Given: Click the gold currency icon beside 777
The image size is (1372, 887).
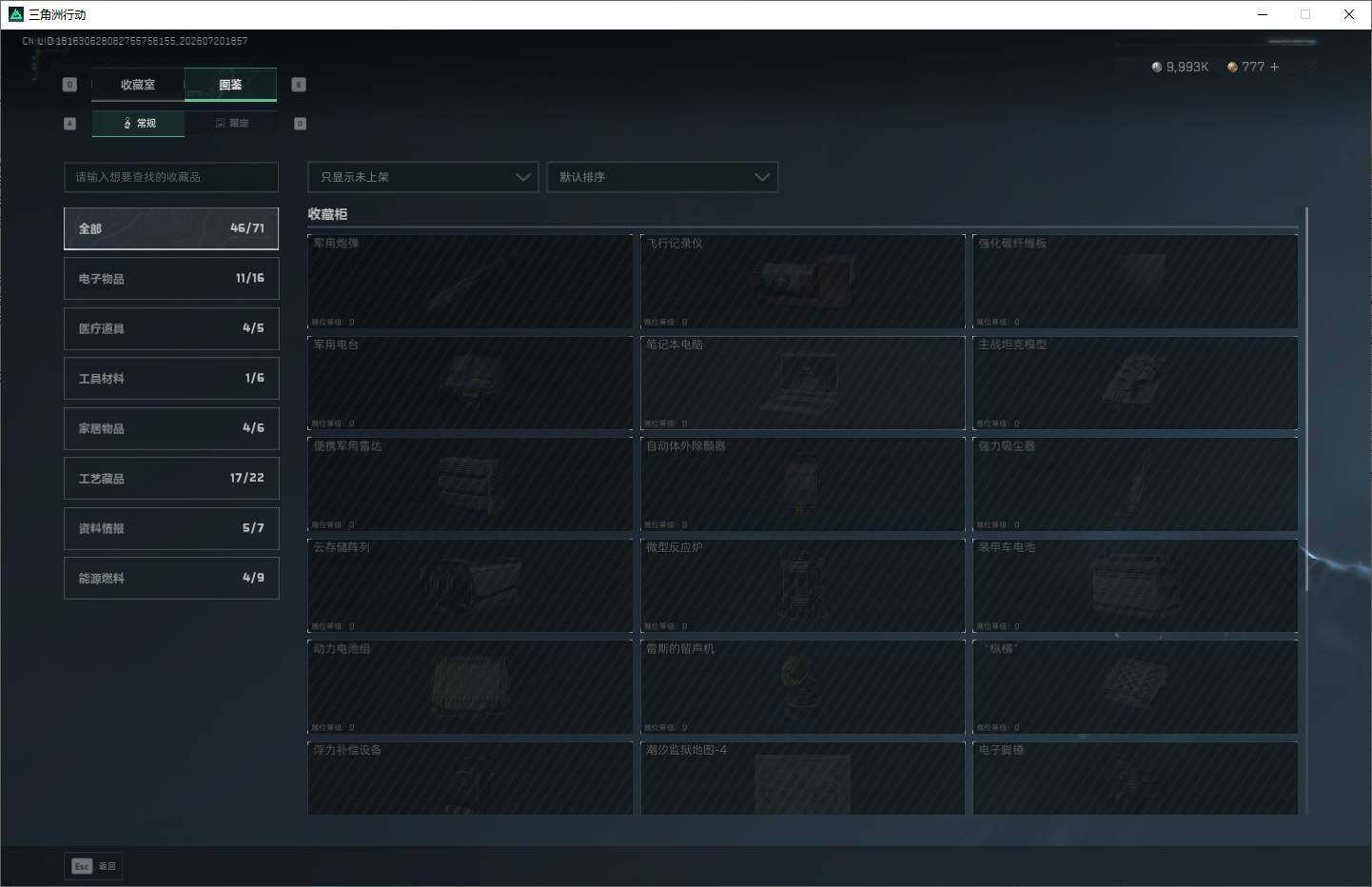Looking at the screenshot, I should 1232,68.
